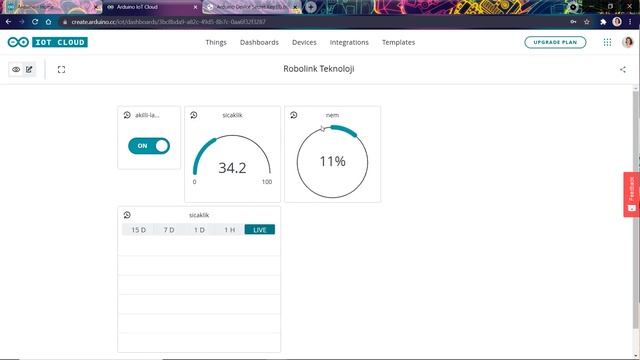
Task: Open the Arduino account avatar menu
Action: click(x=627, y=42)
